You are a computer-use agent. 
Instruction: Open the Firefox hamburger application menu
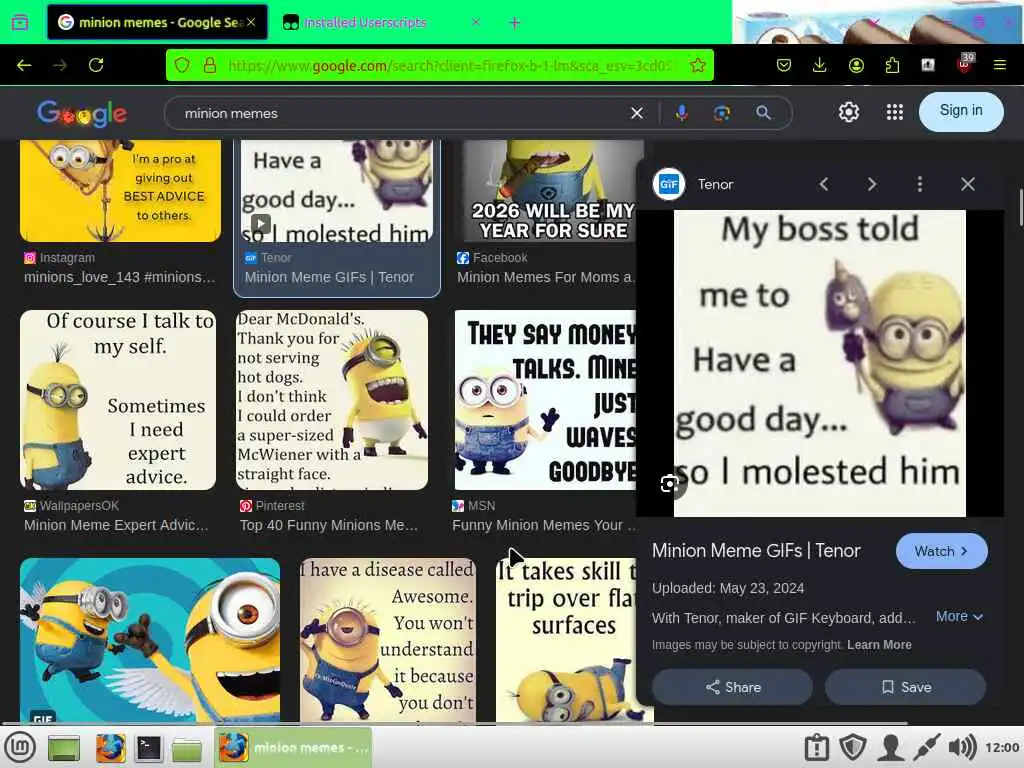(x=1000, y=65)
